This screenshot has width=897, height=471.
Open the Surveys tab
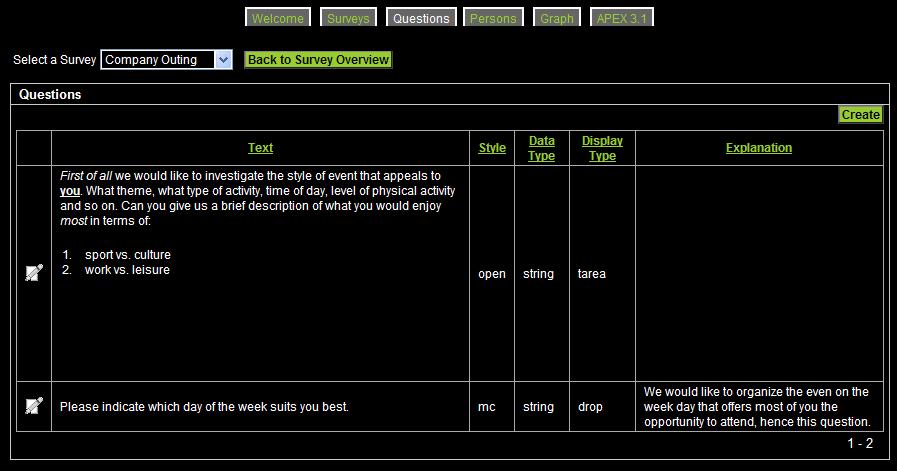(x=348, y=18)
